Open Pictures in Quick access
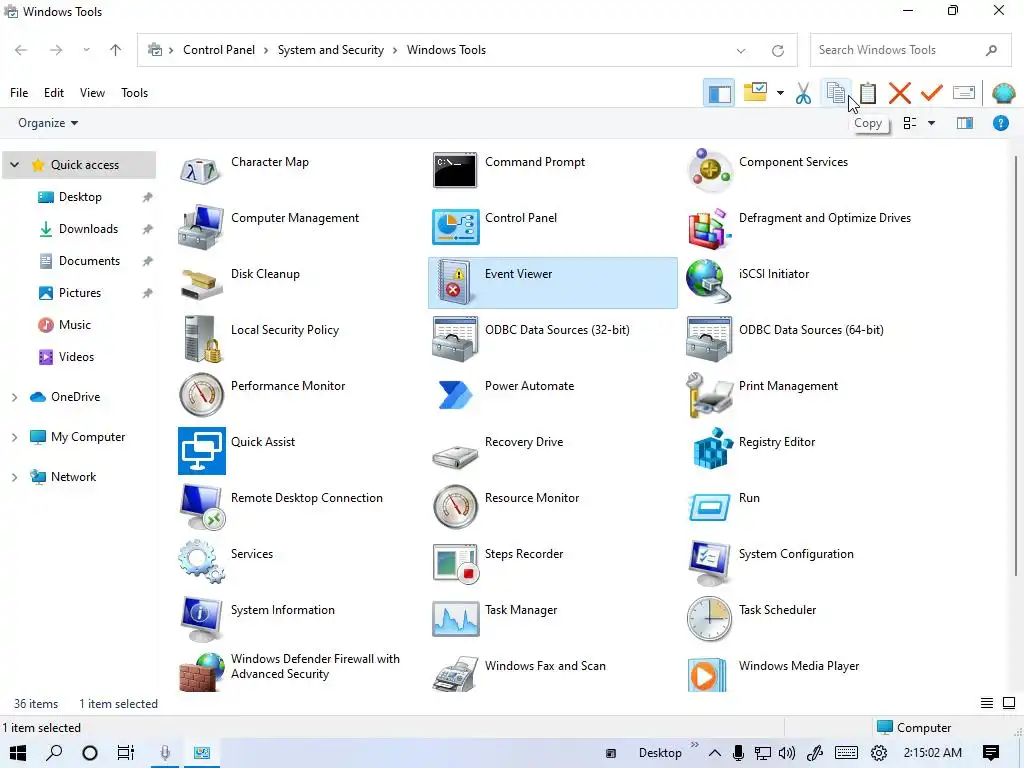The height and width of the screenshot is (768, 1024). [x=80, y=293]
